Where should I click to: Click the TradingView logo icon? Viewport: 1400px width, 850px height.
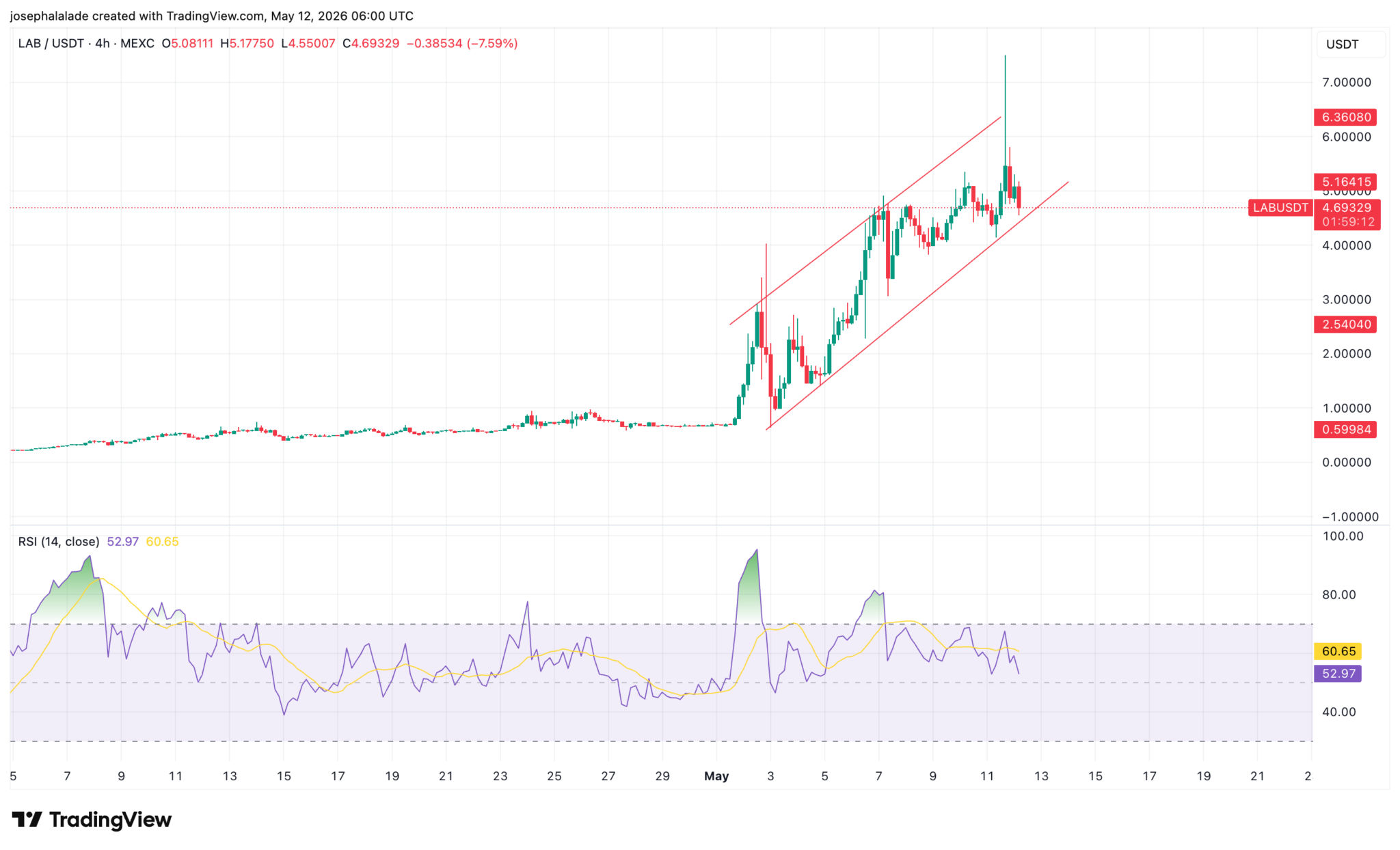click(27, 819)
